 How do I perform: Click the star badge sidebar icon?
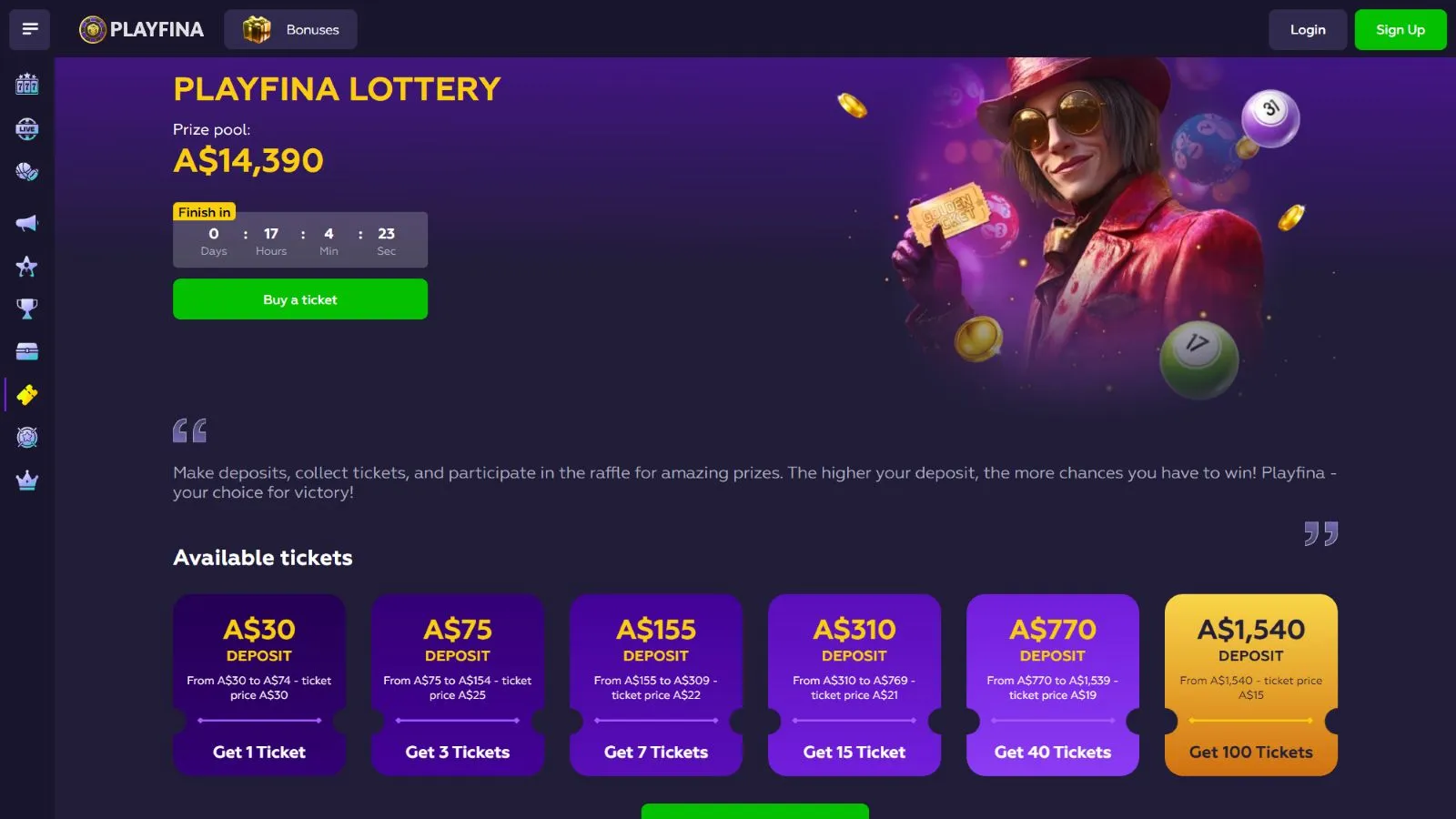(27, 438)
